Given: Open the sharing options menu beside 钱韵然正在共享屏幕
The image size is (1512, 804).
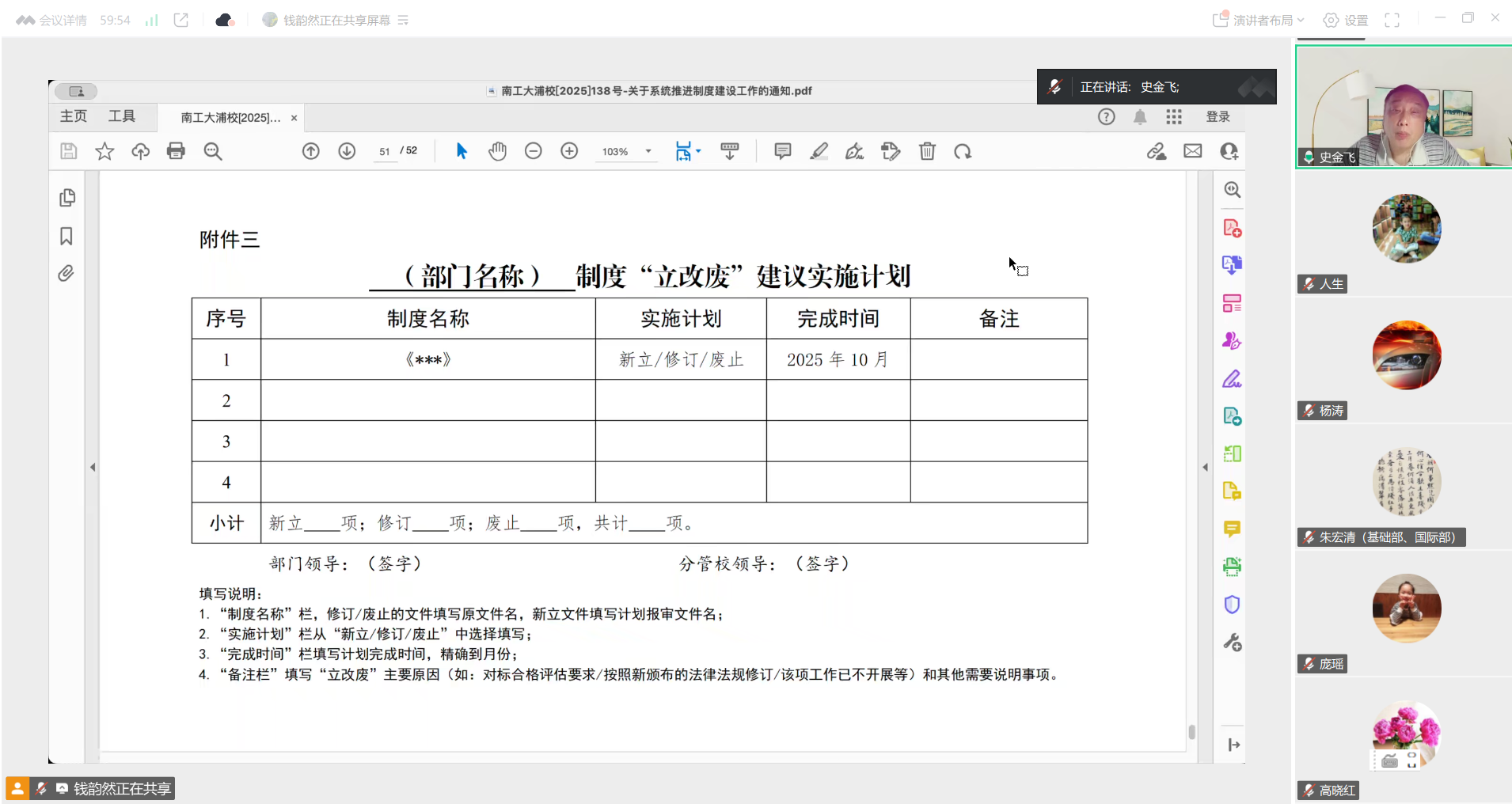Looking at the screenshot, I should pyautogui.click(x=403, y=21).
